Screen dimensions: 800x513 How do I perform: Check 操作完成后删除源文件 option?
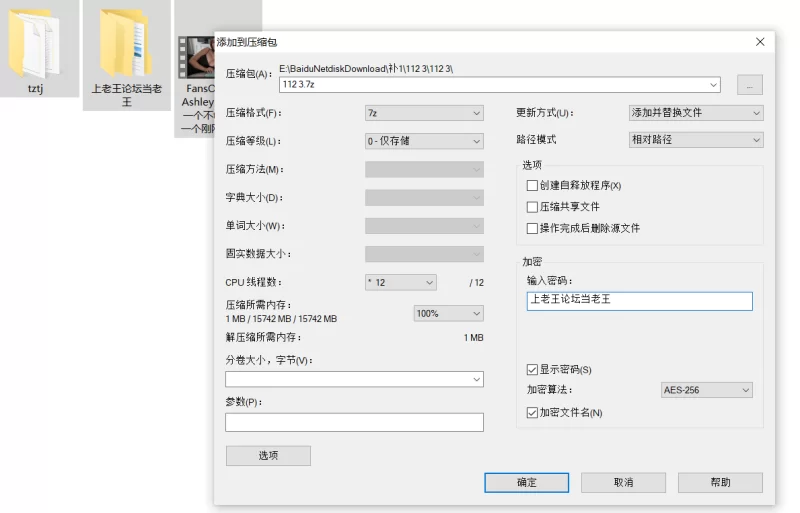click(532, 228)
